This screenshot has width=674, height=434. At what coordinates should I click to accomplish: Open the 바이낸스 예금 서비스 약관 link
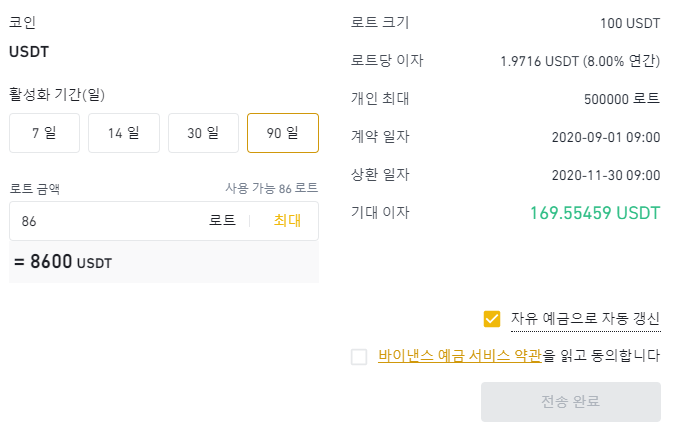pos(460,356)
